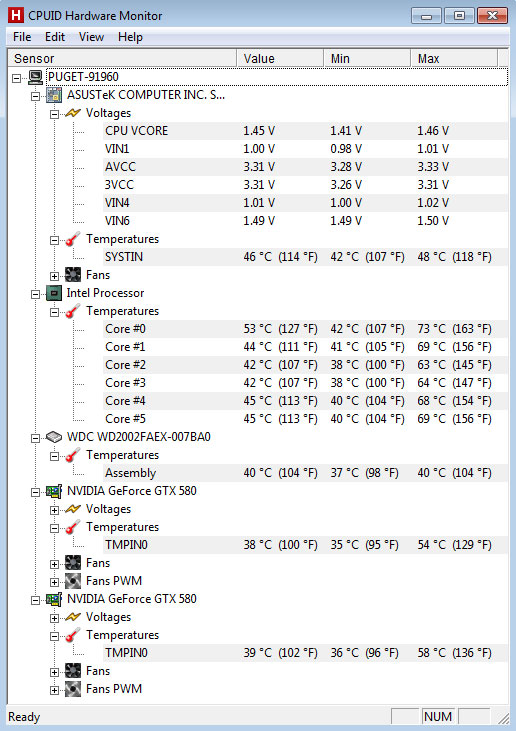This screenshot has height=731, width=516.
Task: Click the Value column header
Action: [x=280, y=58]
